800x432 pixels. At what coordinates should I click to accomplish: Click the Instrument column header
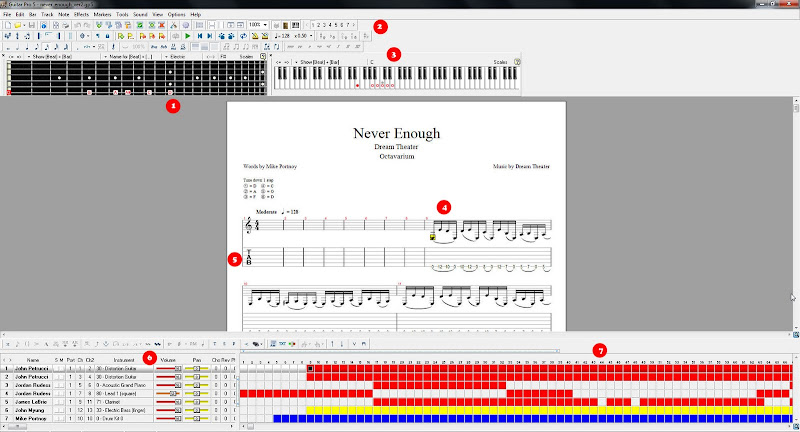(124, 360)
